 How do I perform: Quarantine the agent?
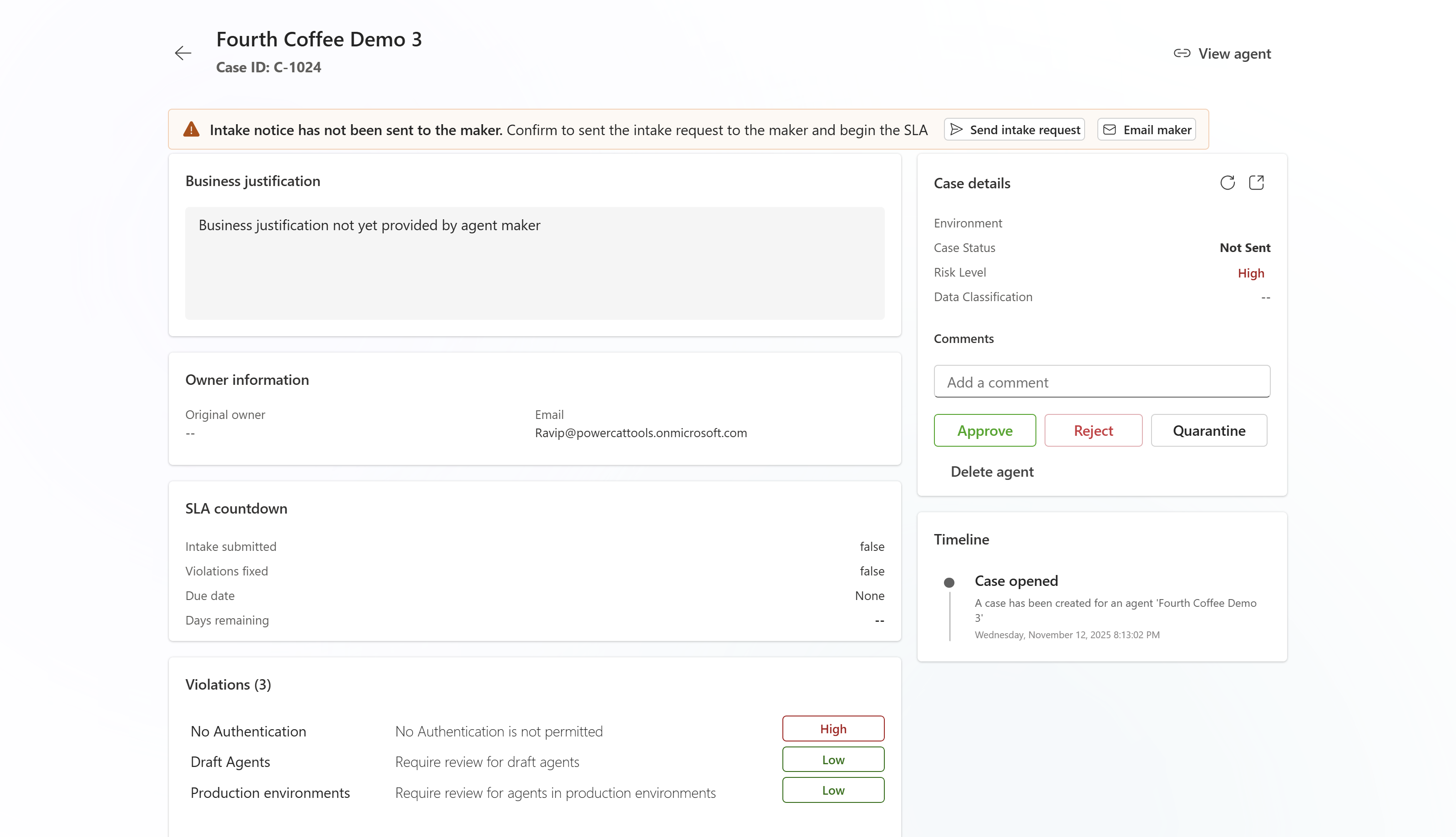tap(1209, 431)
